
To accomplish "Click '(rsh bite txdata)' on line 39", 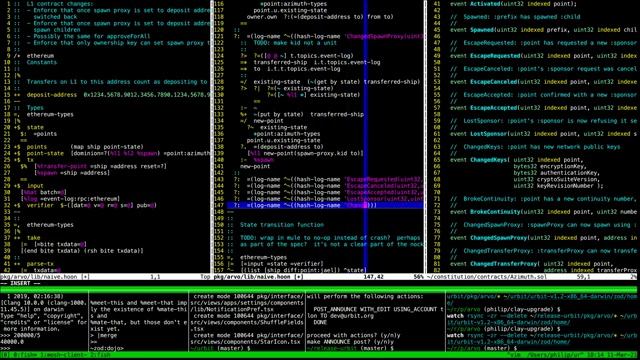I will [x=113, y=251].
